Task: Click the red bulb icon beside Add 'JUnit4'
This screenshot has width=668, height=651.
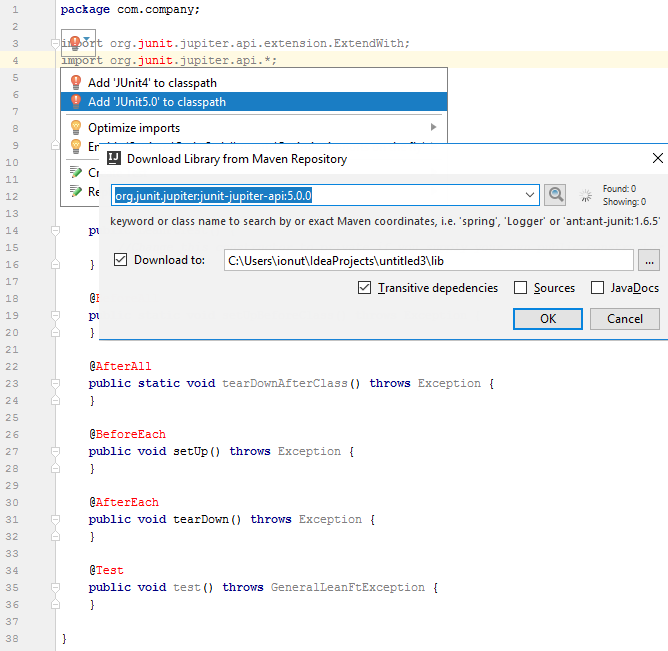Action: 75,83
